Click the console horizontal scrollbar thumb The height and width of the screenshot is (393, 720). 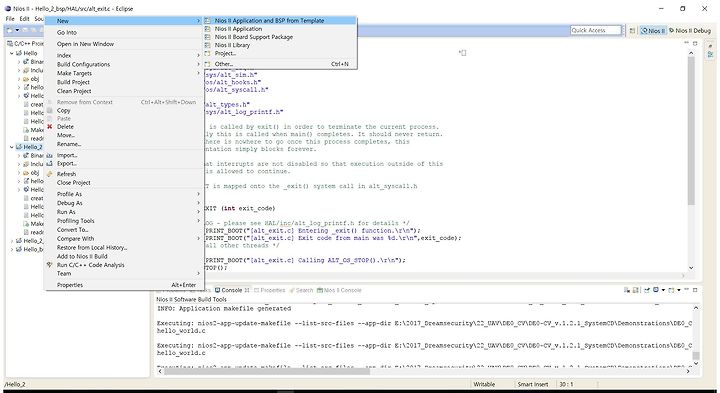pos(267,371)
